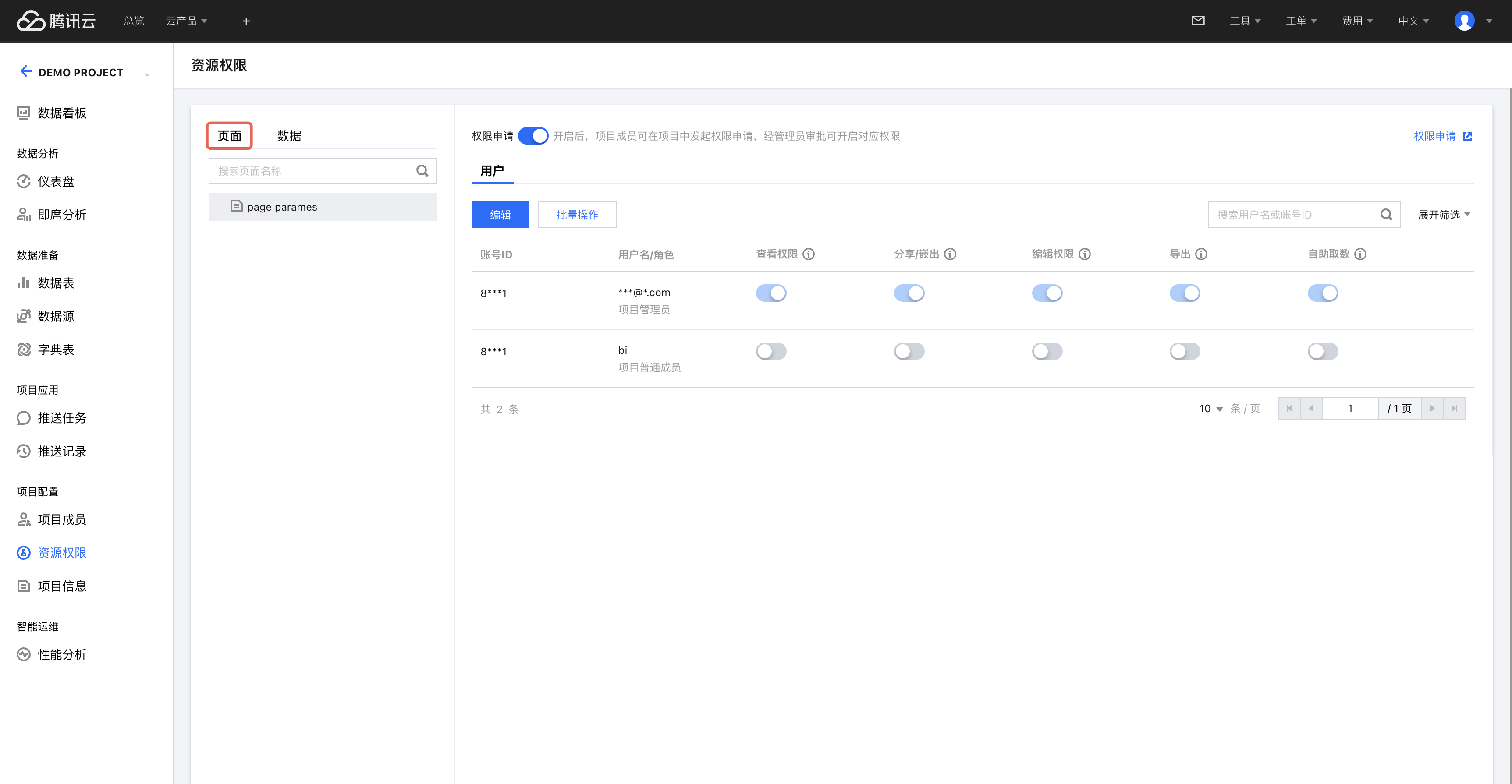The image size is (1512, 784).
Task: Open the user avatar icon menu
Action: (x=1464, y=21)
